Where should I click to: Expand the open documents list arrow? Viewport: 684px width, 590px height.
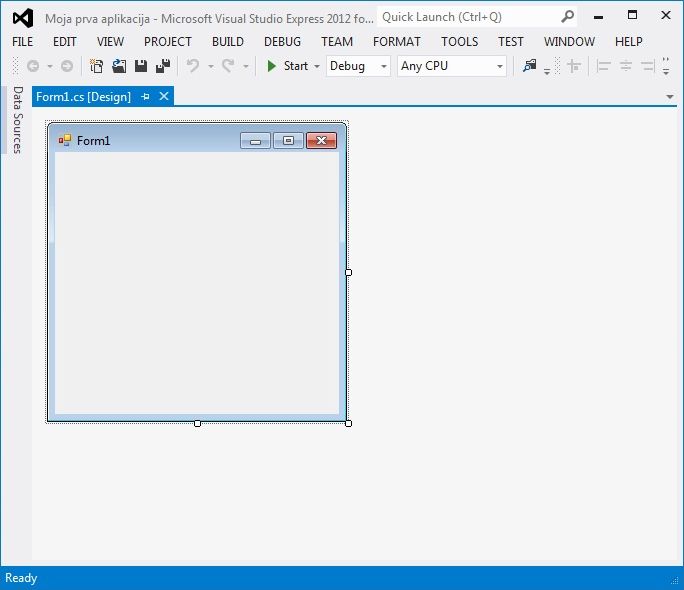point(670,97)
